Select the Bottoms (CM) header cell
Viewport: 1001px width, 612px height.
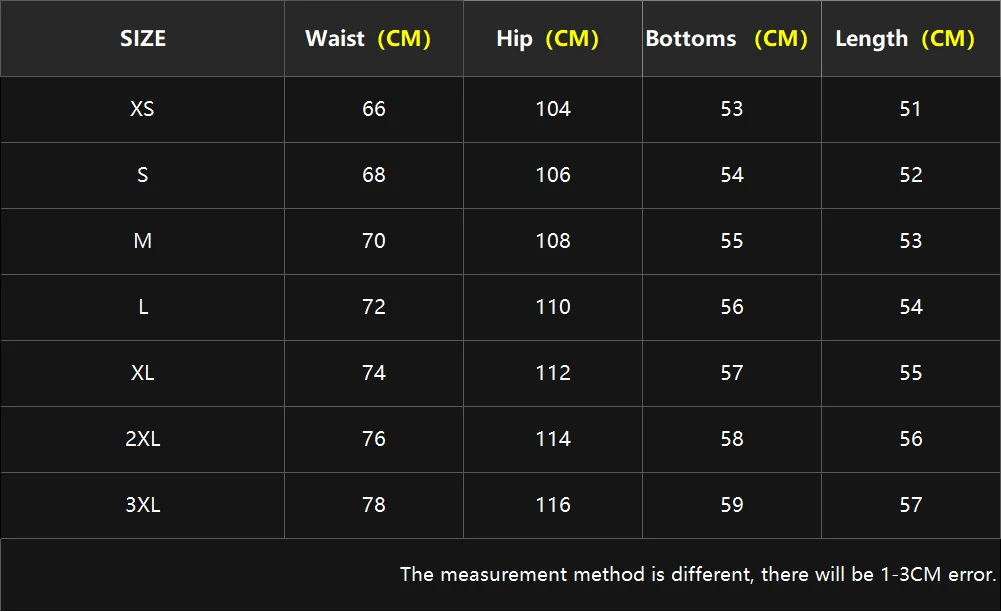coord(726,39)
